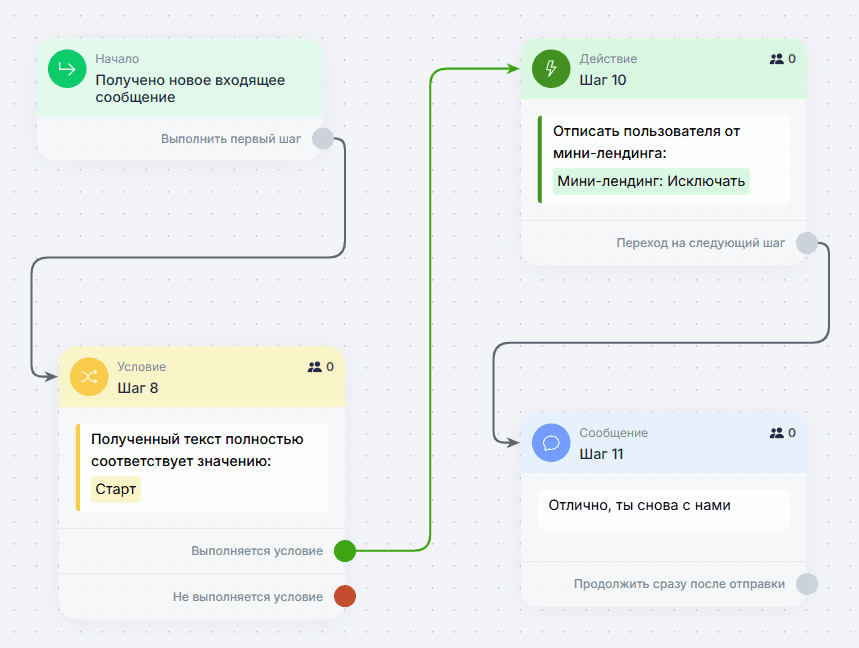
Task: Select the Мини-лендинг: Исключать tag
Action: [x=651, y=181]
